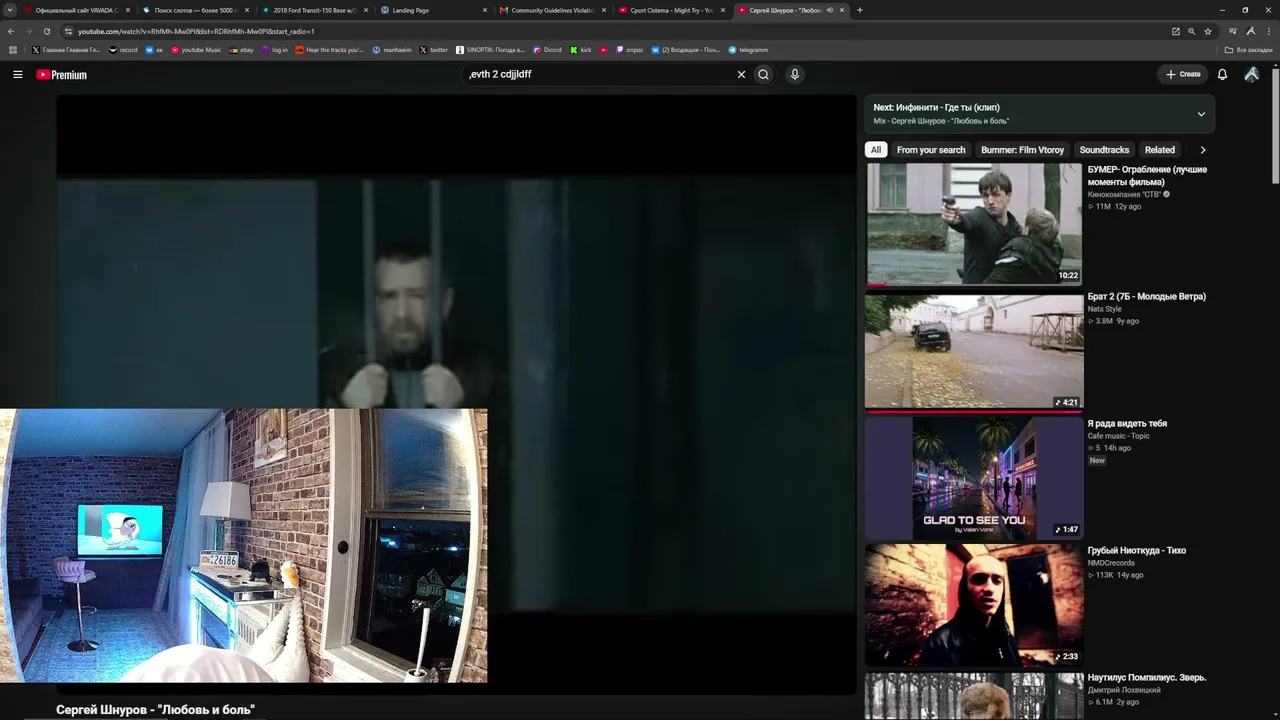The width and height of the screenshot is (1280, 720).
Task: Switch to the Community Guidelines Violation tab
Action: point(552,10)
